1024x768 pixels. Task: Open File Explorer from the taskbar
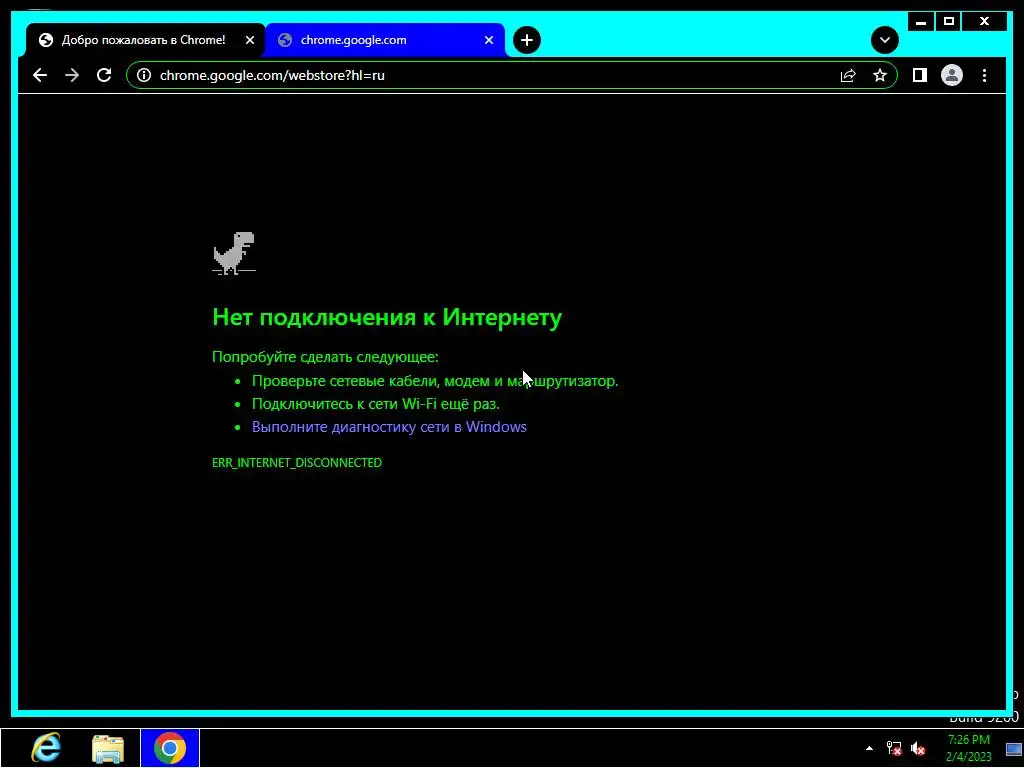pyautogui.click(x=108, y=748)
